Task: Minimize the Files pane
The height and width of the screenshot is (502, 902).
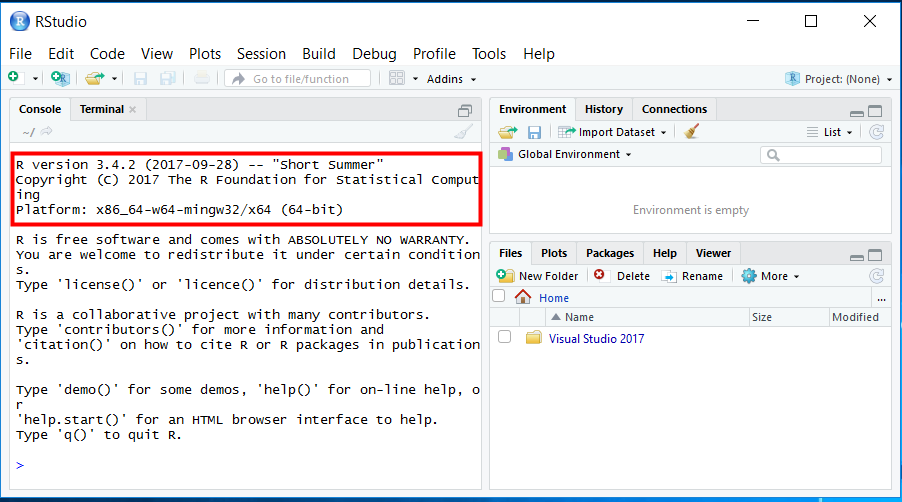Action: [857, 257]
